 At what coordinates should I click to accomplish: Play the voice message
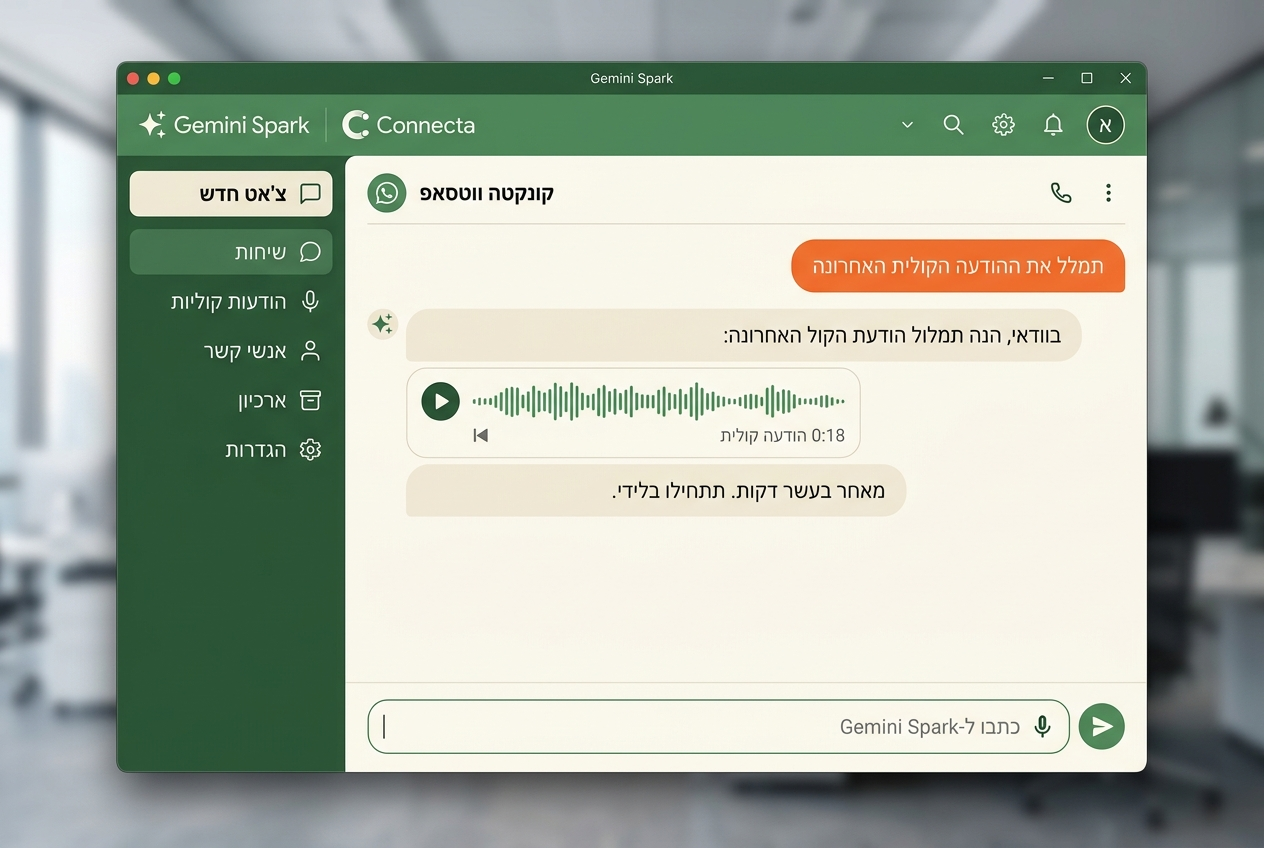pos(440,402)
